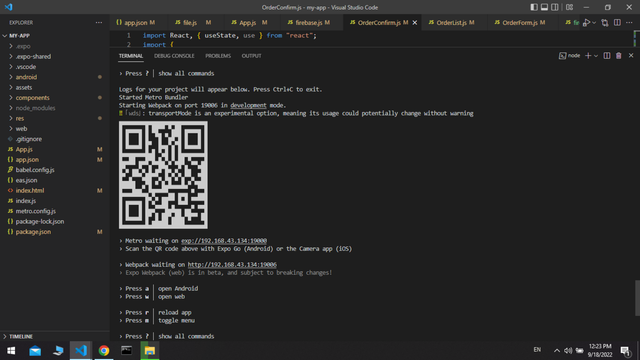This screenshot has height=360, width=640.
Task: Collapse the MY-APP root folder
Action: click(x=55, y=36)
